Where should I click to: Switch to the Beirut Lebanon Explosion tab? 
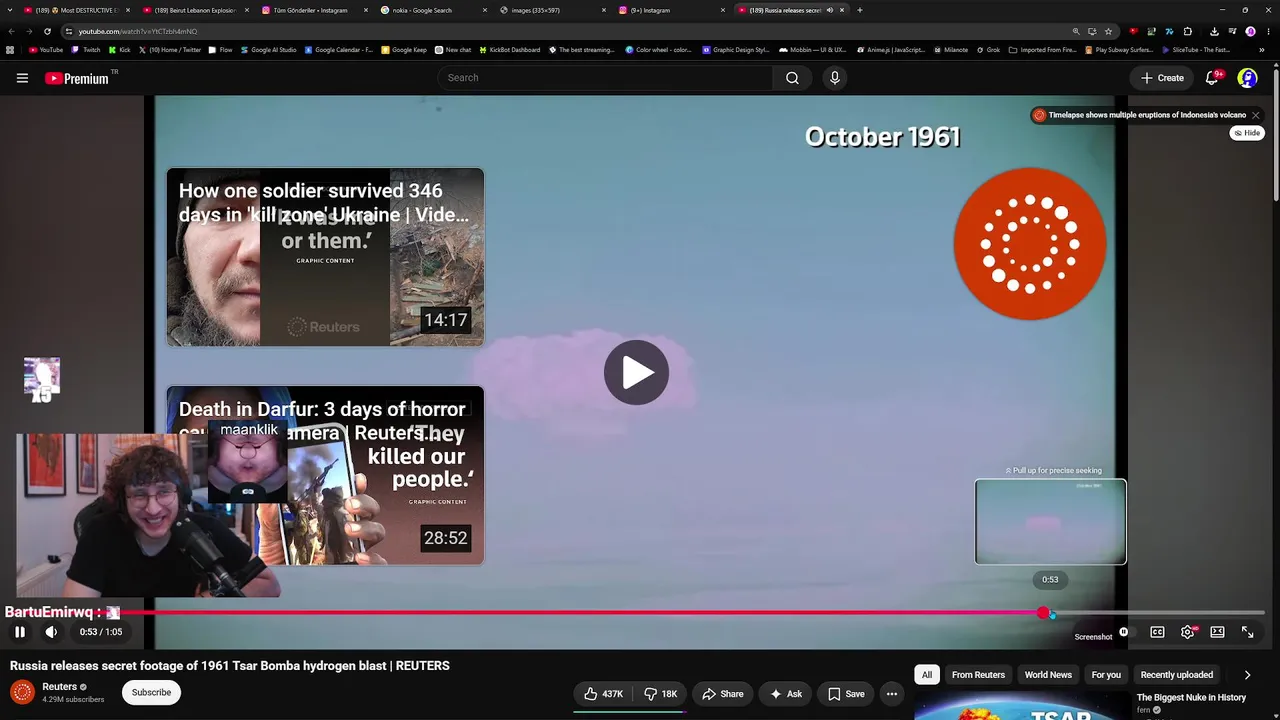(x=196, y=10)
